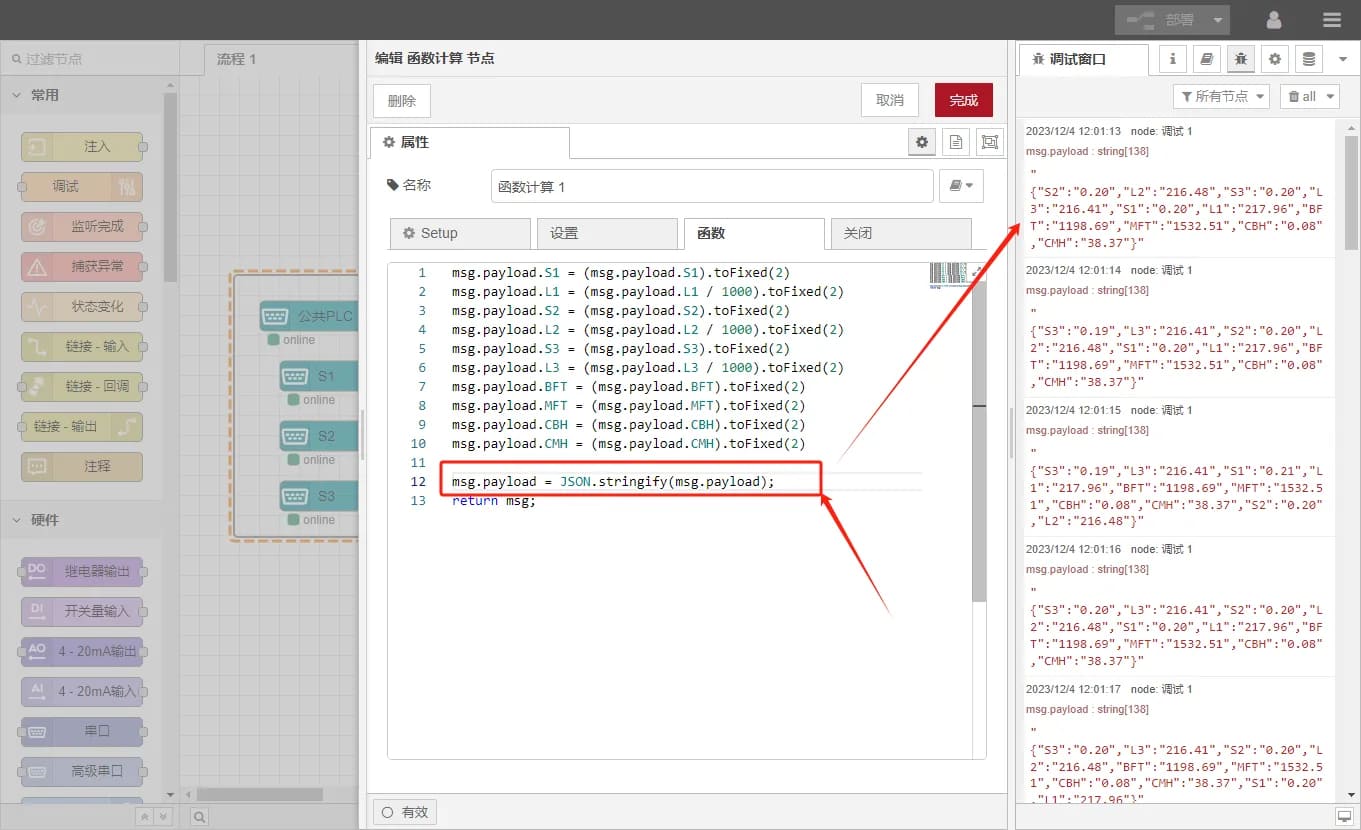This screenshot has height=830, width=1361.
Task: Click the node description document icon
Action: click(x=956, y=142)
